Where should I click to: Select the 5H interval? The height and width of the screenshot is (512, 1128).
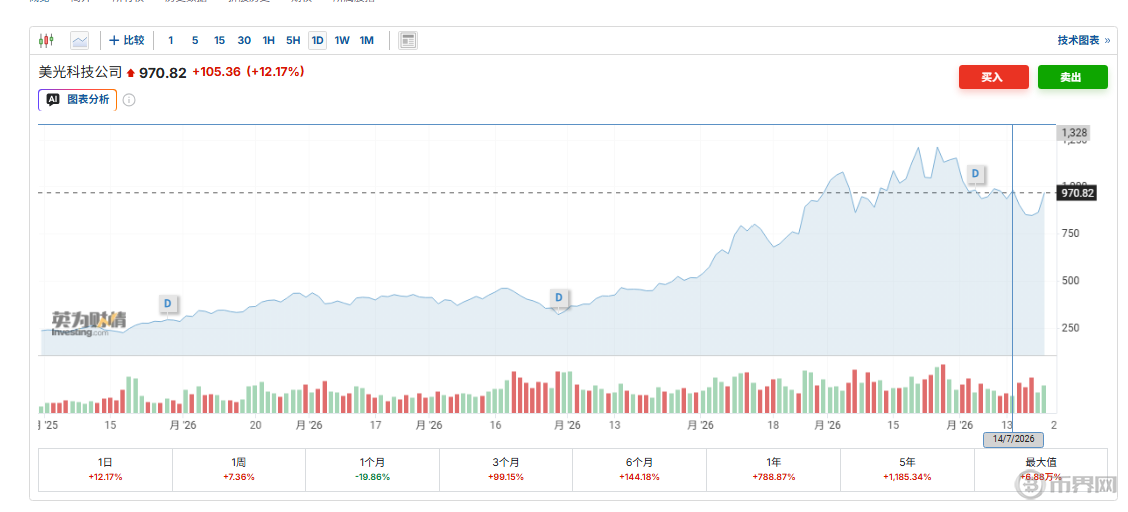tap(293, 40)
